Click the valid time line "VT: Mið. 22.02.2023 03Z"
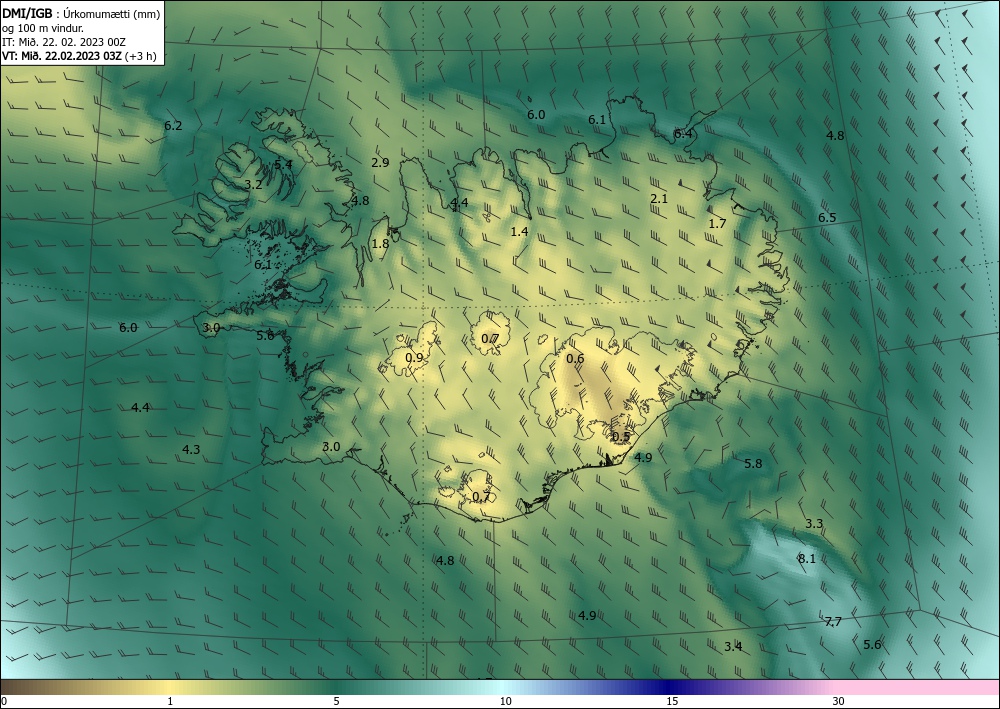This screenshot has width=1000, height=709. (62, 56)
